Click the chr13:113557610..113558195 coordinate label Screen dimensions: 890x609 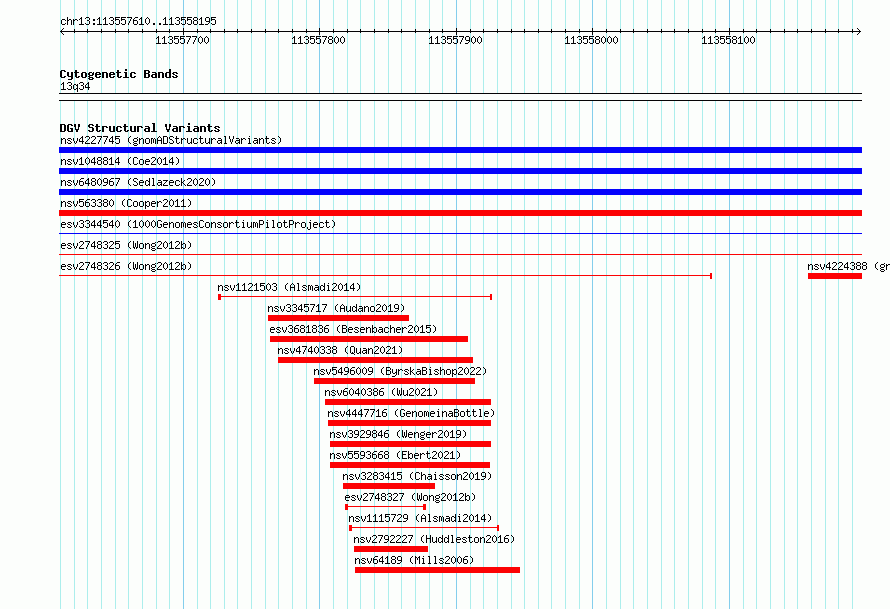click(x=138, y=21)
